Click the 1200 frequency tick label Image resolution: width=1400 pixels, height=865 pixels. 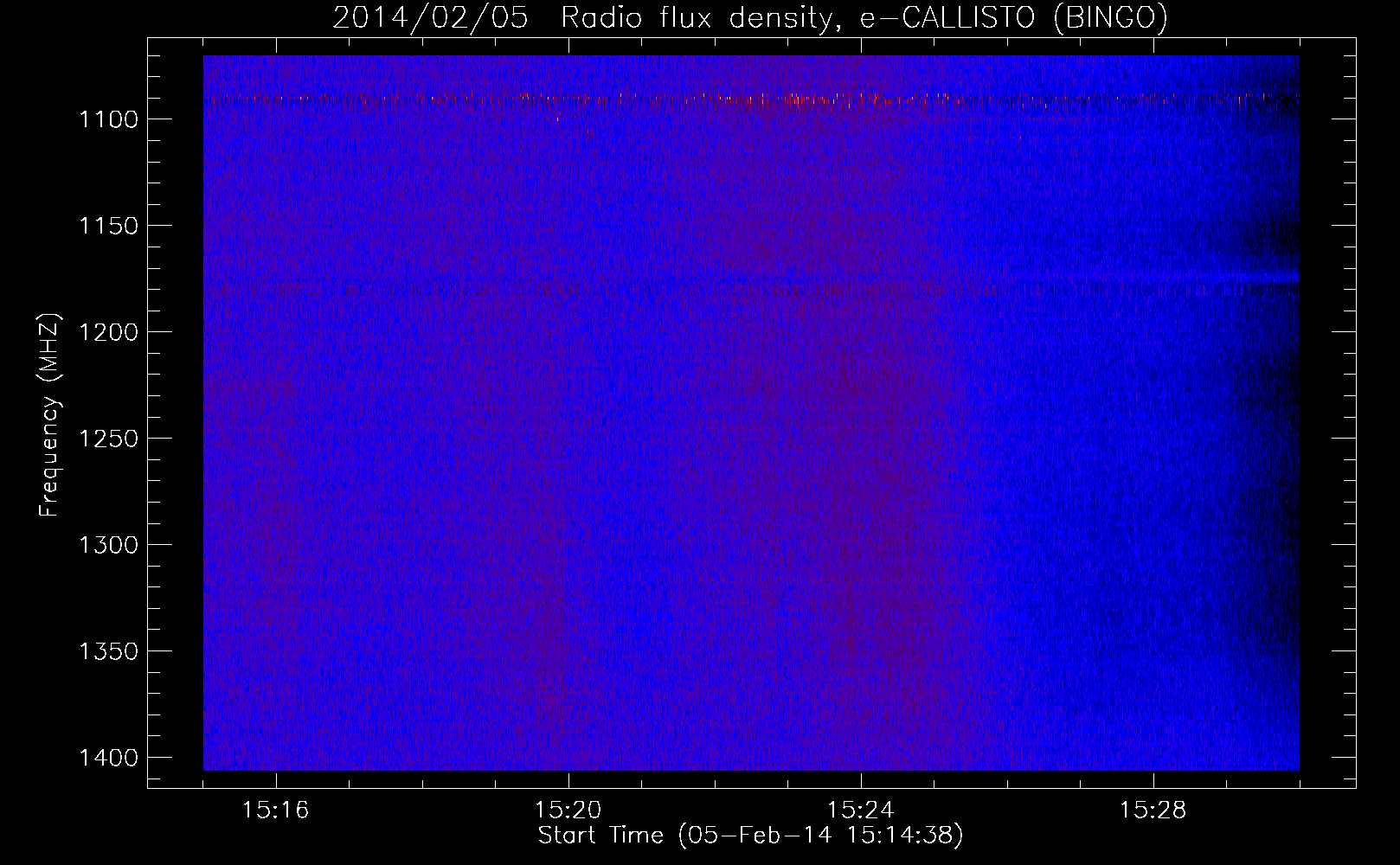point(109,332)
